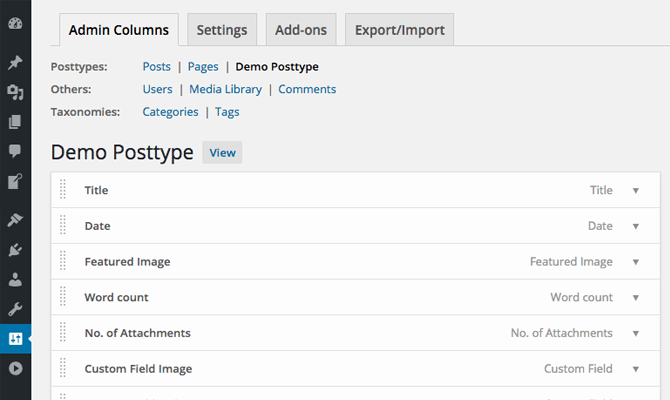Click the bold Date column label
The image size is (670, 400).
[97, 226]
